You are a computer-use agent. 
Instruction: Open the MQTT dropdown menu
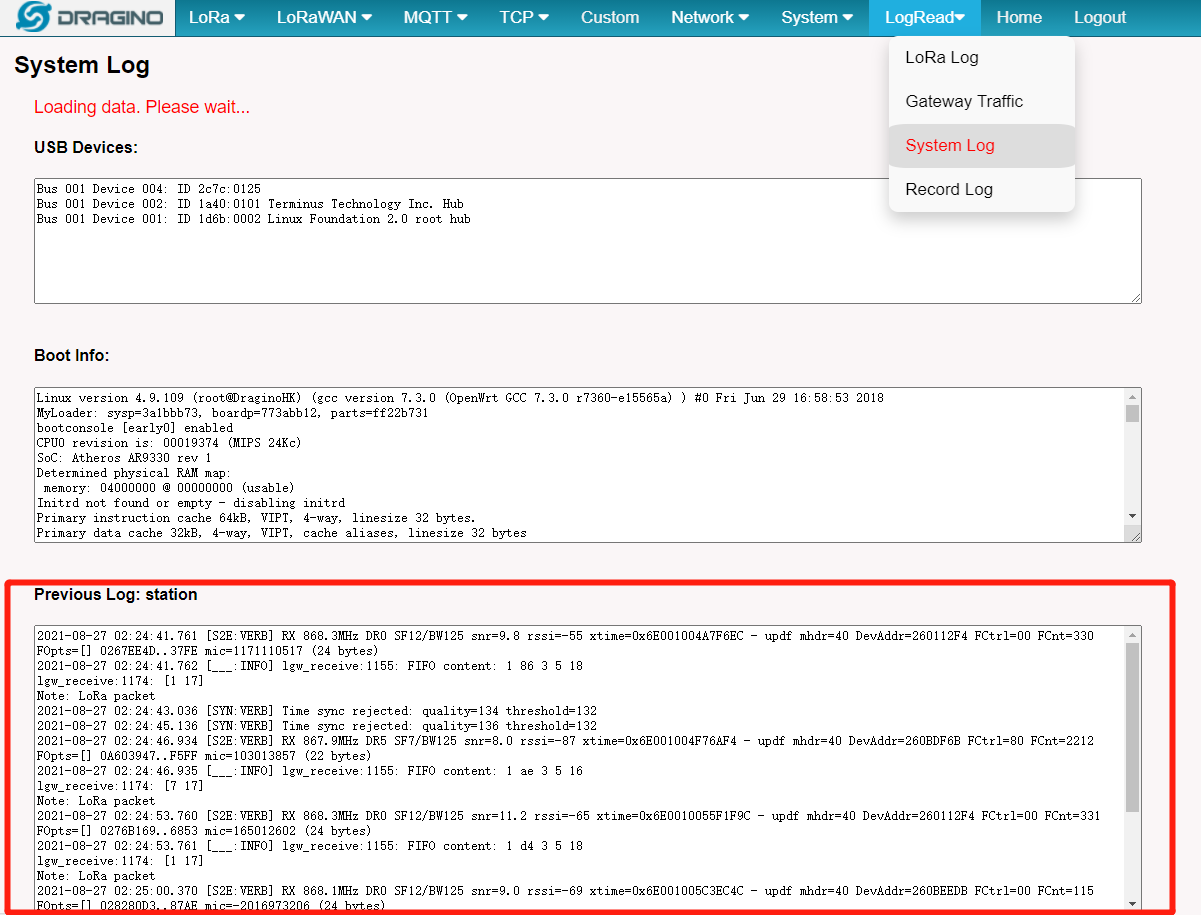tap(435, 17)
